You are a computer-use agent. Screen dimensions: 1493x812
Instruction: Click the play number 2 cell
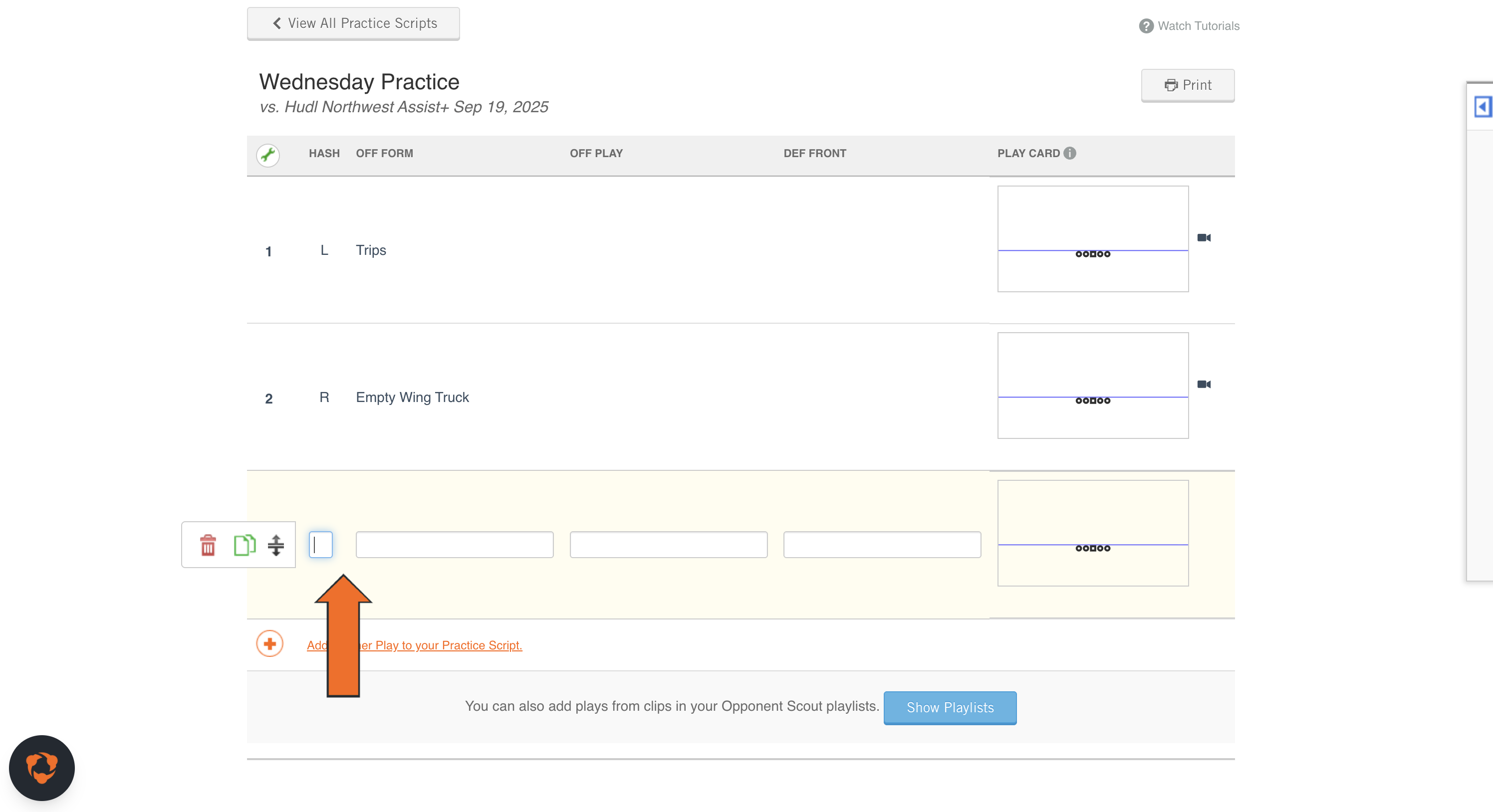tap(268, 399)
